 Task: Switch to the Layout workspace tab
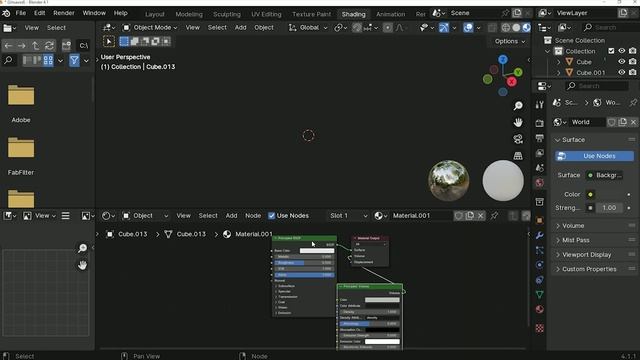click(x=155, y=14)
